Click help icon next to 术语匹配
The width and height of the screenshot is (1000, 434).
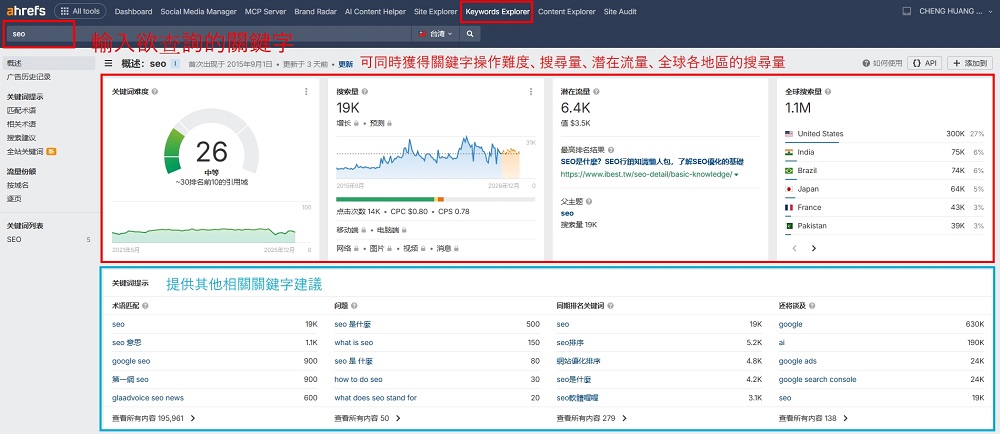coord(145,306)
